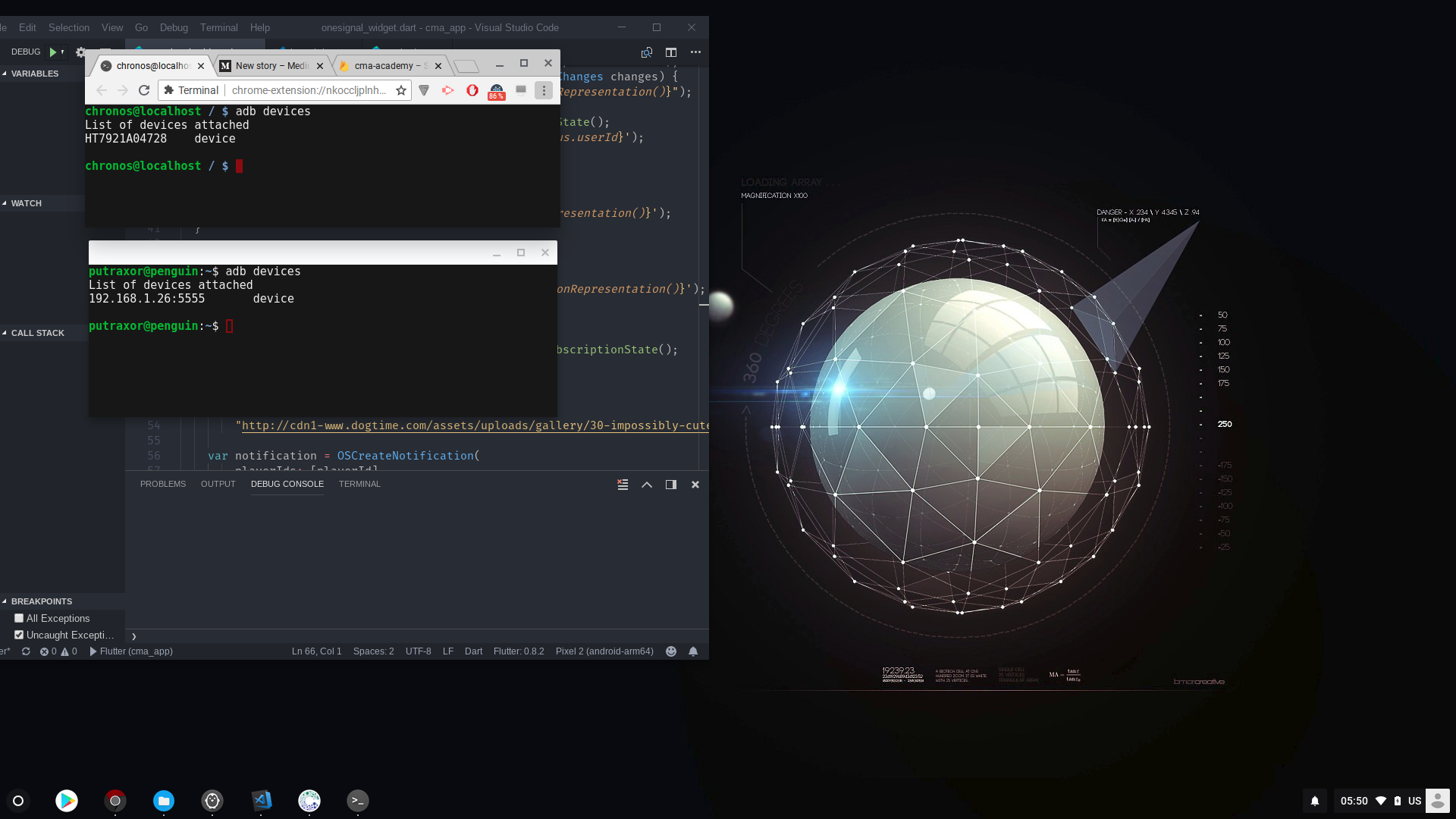Change the Dart language mode
The width and height of the screenshot is (1456, 819).
coord(474,651)
